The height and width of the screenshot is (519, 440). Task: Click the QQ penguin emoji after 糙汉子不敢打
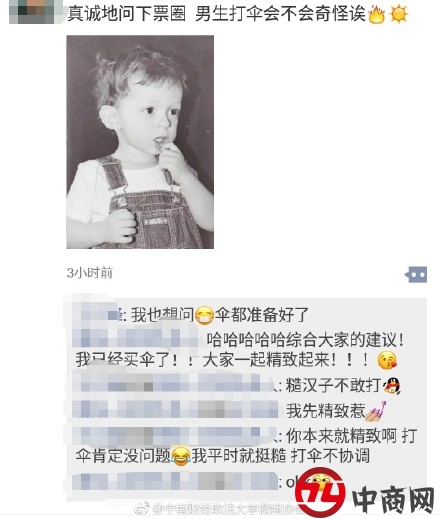pos(392,386)
